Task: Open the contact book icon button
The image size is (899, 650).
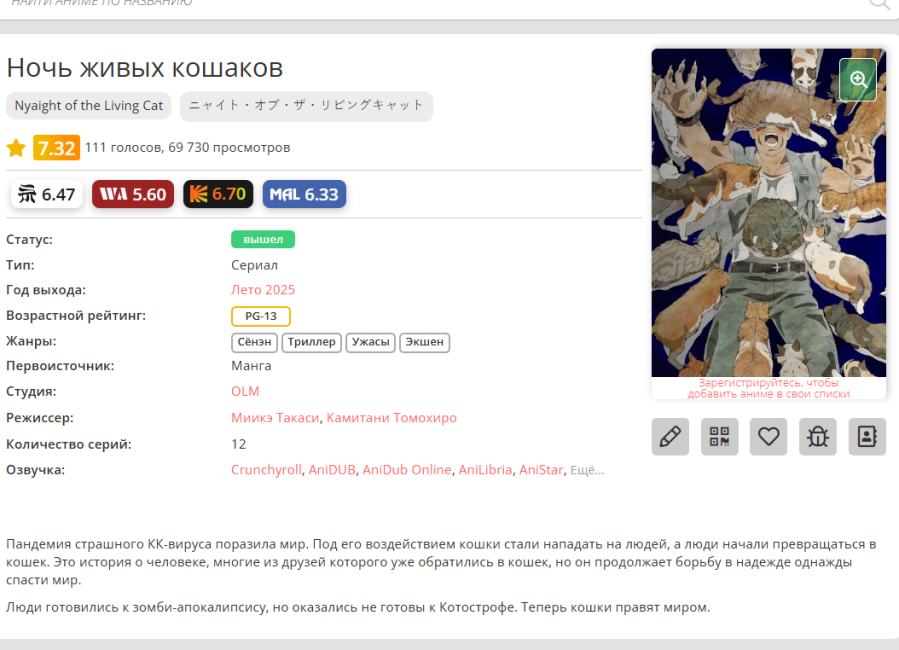Action: (x=867, y=437)
